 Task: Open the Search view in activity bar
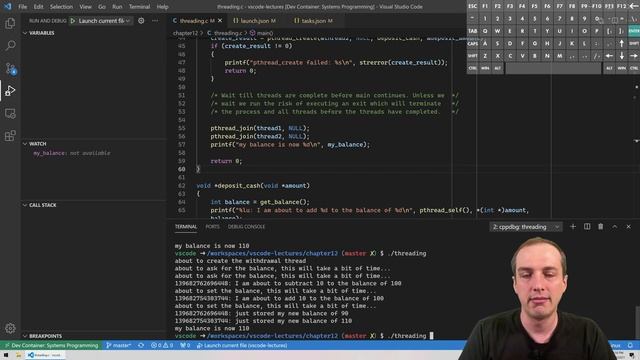[10, 45]
